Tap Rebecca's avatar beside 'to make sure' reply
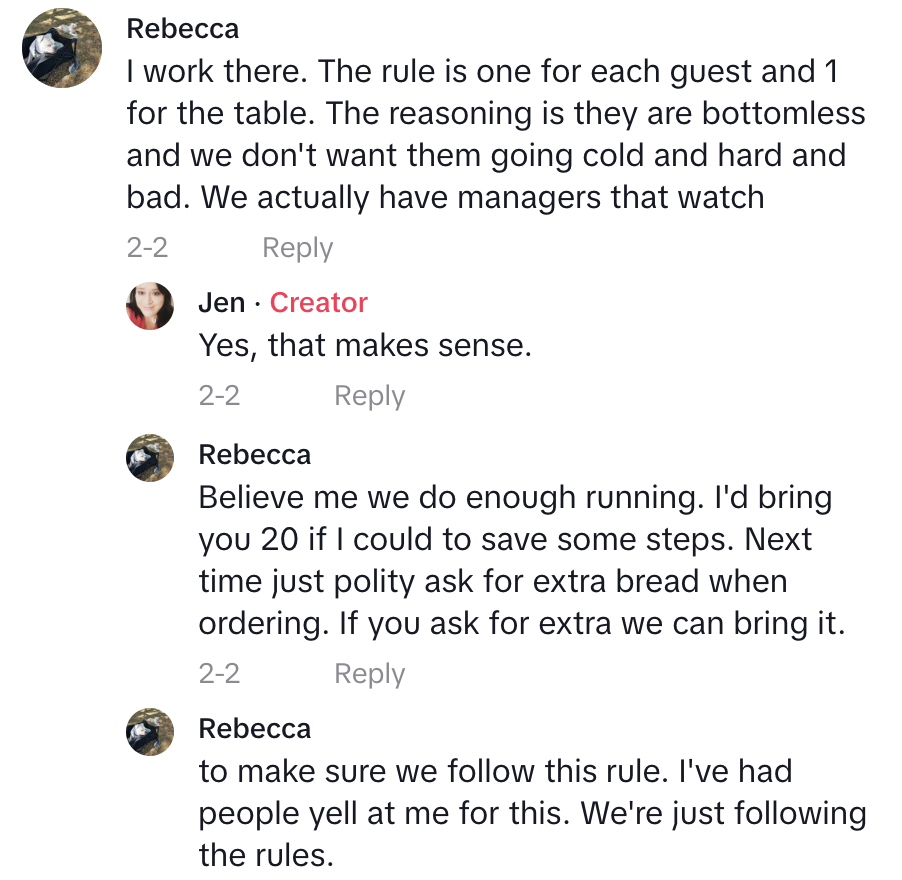 tap(150, 731)
